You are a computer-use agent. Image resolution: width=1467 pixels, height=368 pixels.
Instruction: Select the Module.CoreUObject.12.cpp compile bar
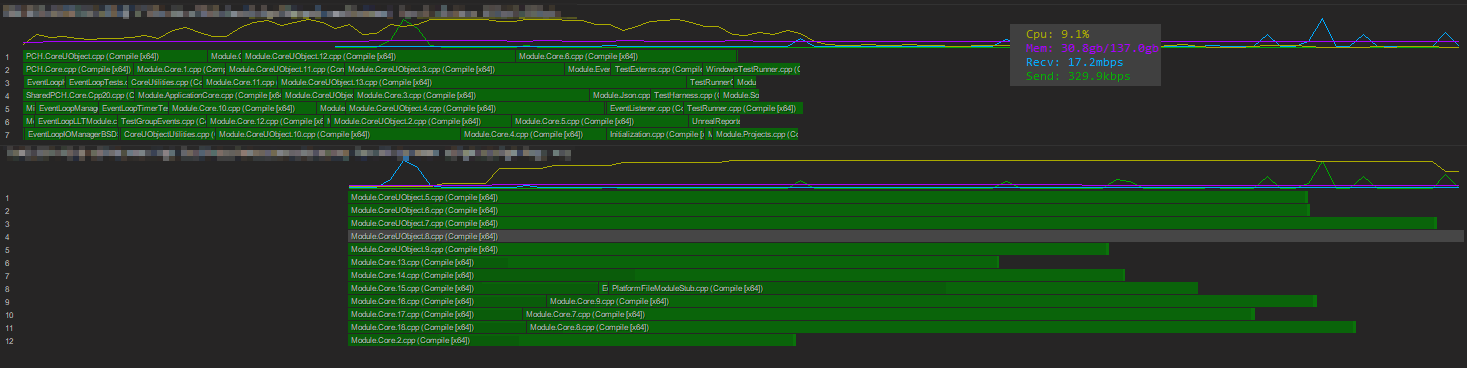click(379, 56)
